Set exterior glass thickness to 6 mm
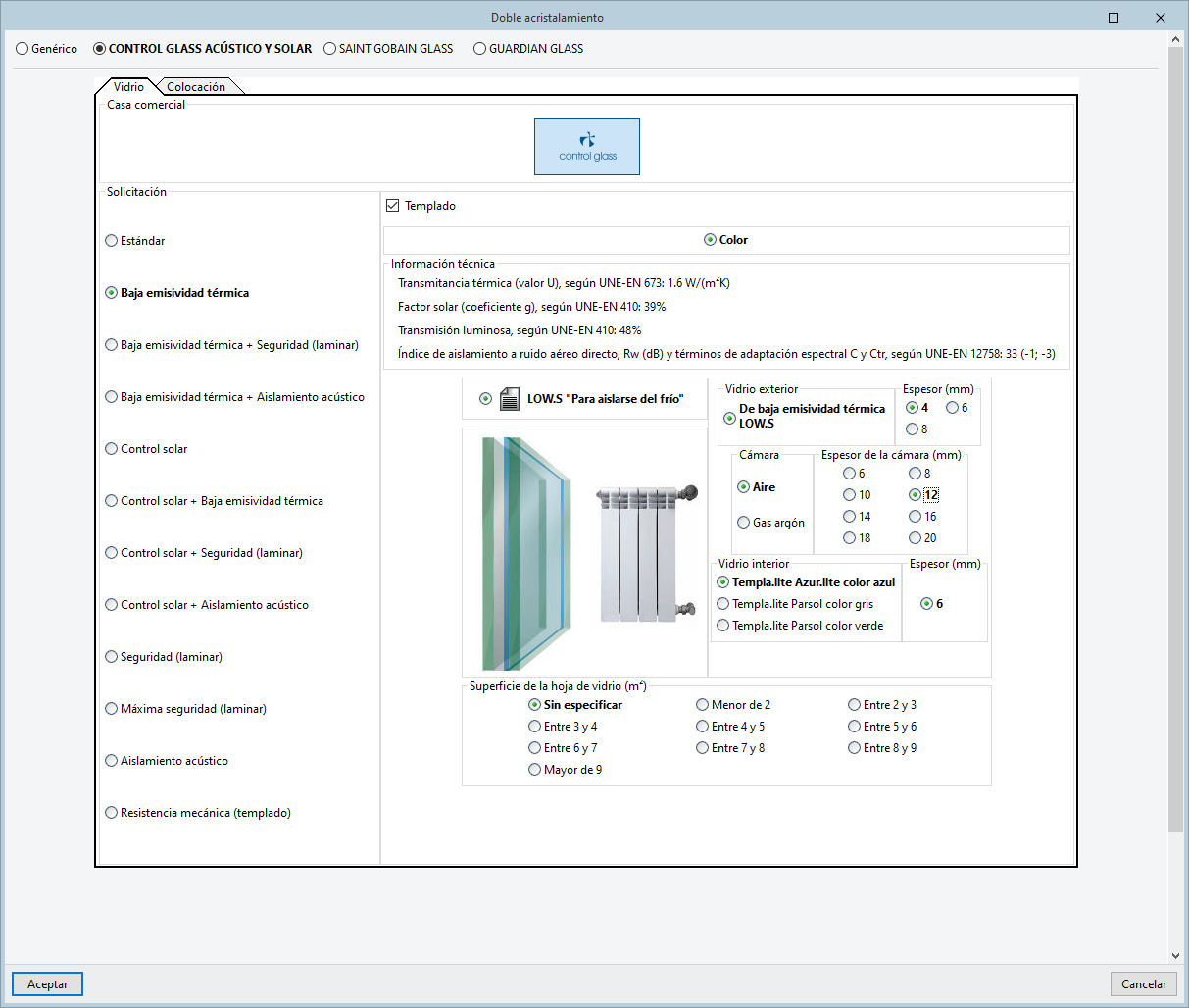Image resolution: width=1189 pixels, height=1008 pixels. click(x=957, y=408)
